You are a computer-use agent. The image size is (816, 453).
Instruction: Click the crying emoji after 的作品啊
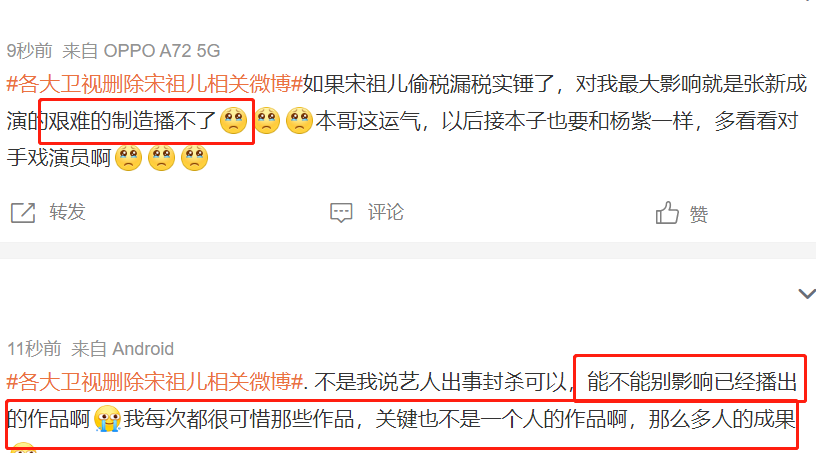click(x=108, y=418)
